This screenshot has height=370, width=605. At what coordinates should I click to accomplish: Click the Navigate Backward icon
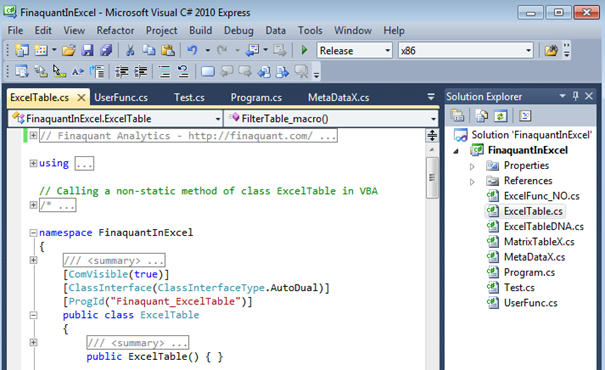pyautogui.click(x=253, y=50)
